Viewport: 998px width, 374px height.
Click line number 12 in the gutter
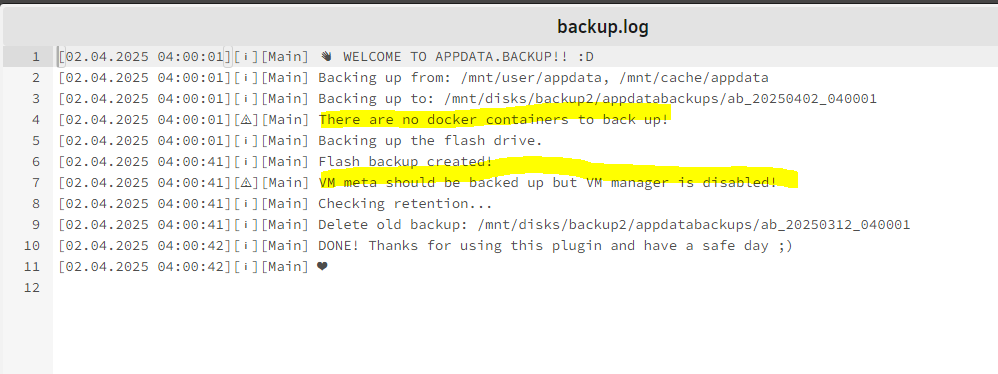tap(32, 287)
